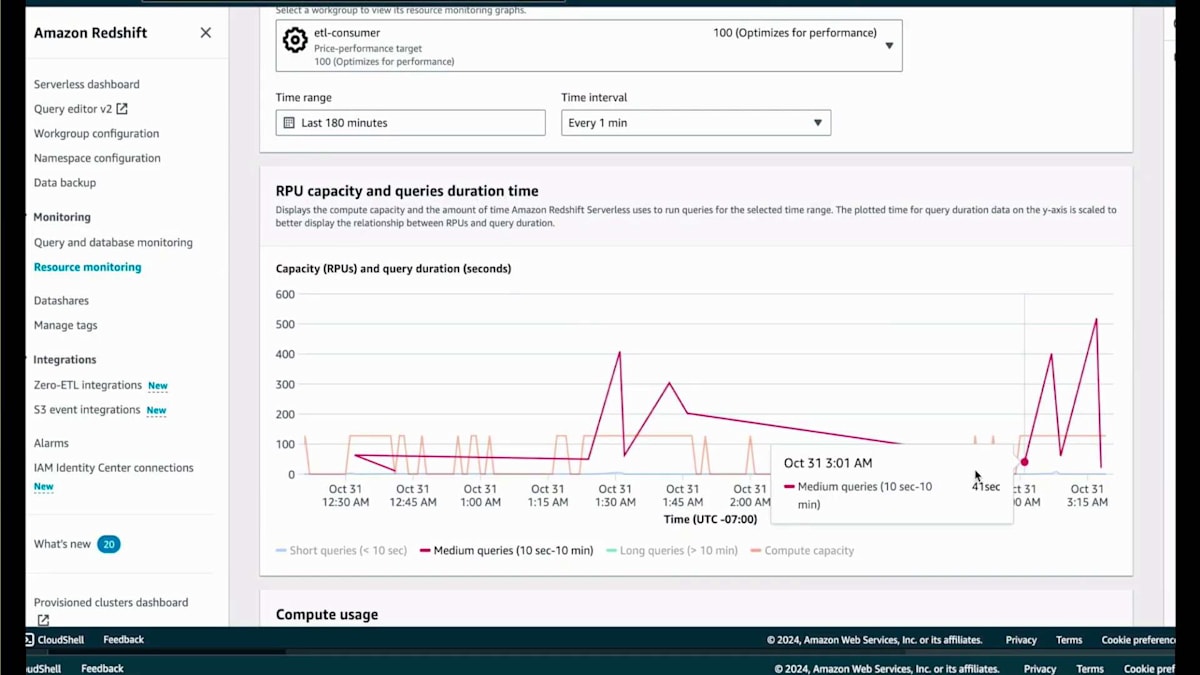Click the etl-consumer workgroup gear icon
Viewport: 1200px width, 675px height.
pyautogui.click(x=294, y=40)
